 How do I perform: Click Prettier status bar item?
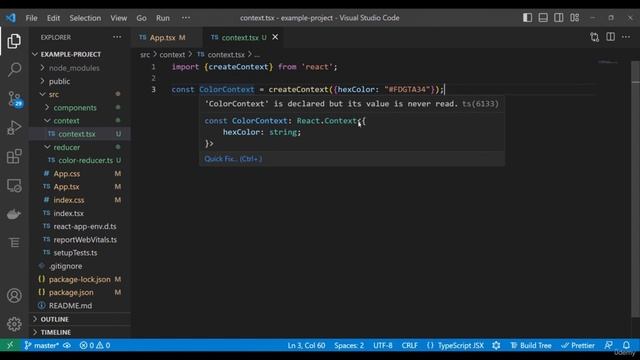(x=578, y=345)
